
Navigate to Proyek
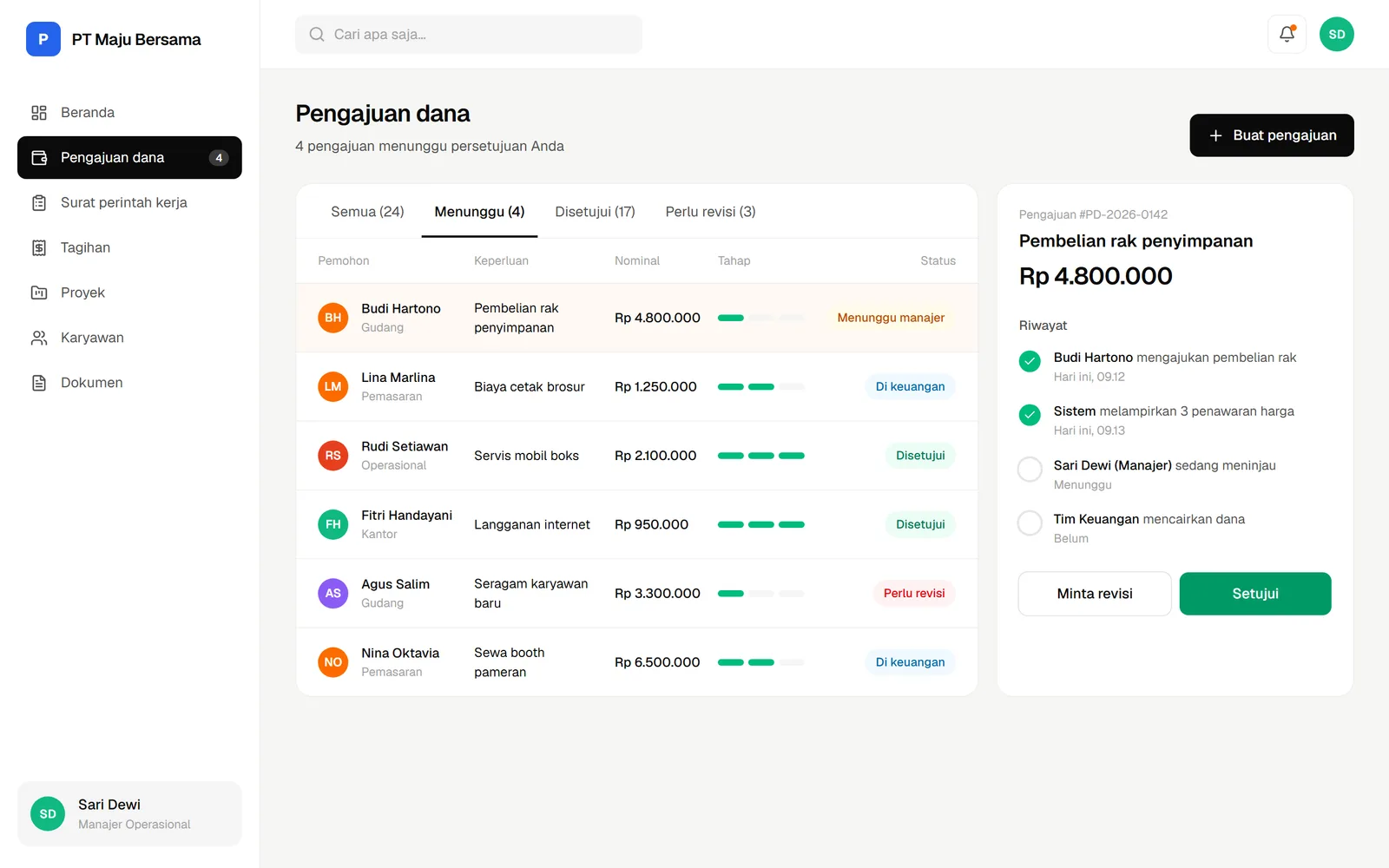coord(129,293)
